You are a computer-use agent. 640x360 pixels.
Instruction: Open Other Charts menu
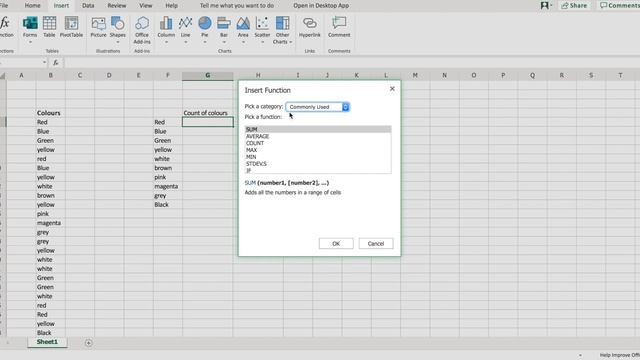point(282,30)
